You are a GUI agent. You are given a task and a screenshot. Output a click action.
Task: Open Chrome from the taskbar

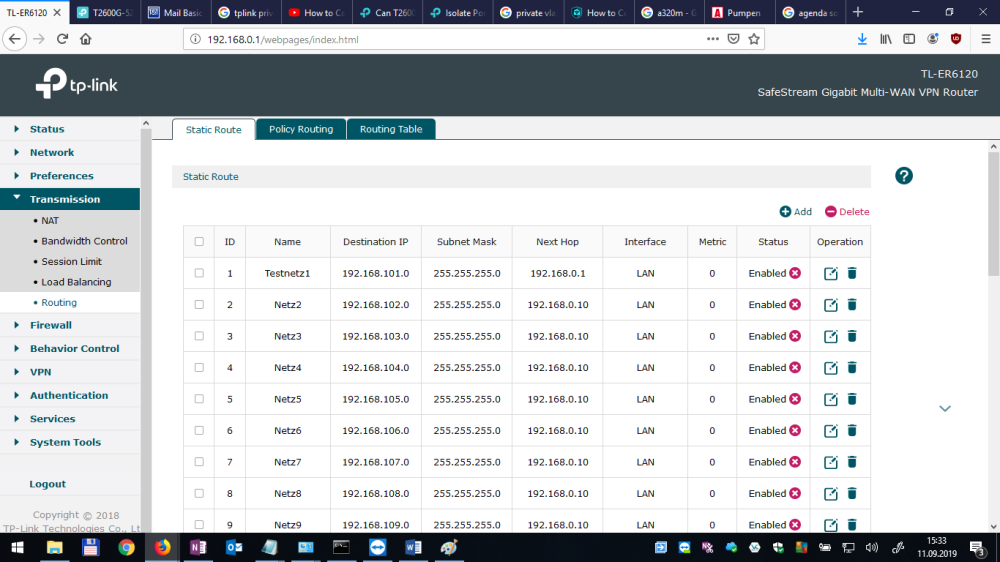click(x=126, y=547)
